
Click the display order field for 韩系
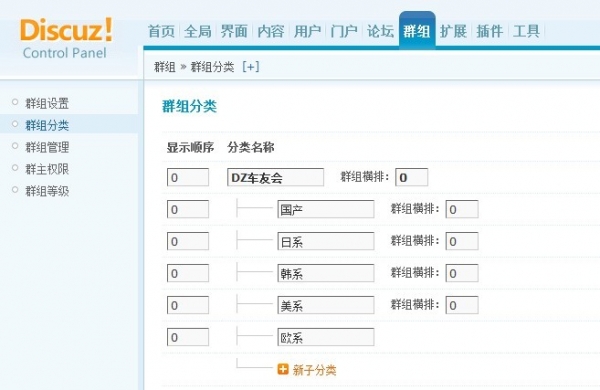tap(188, 273)
